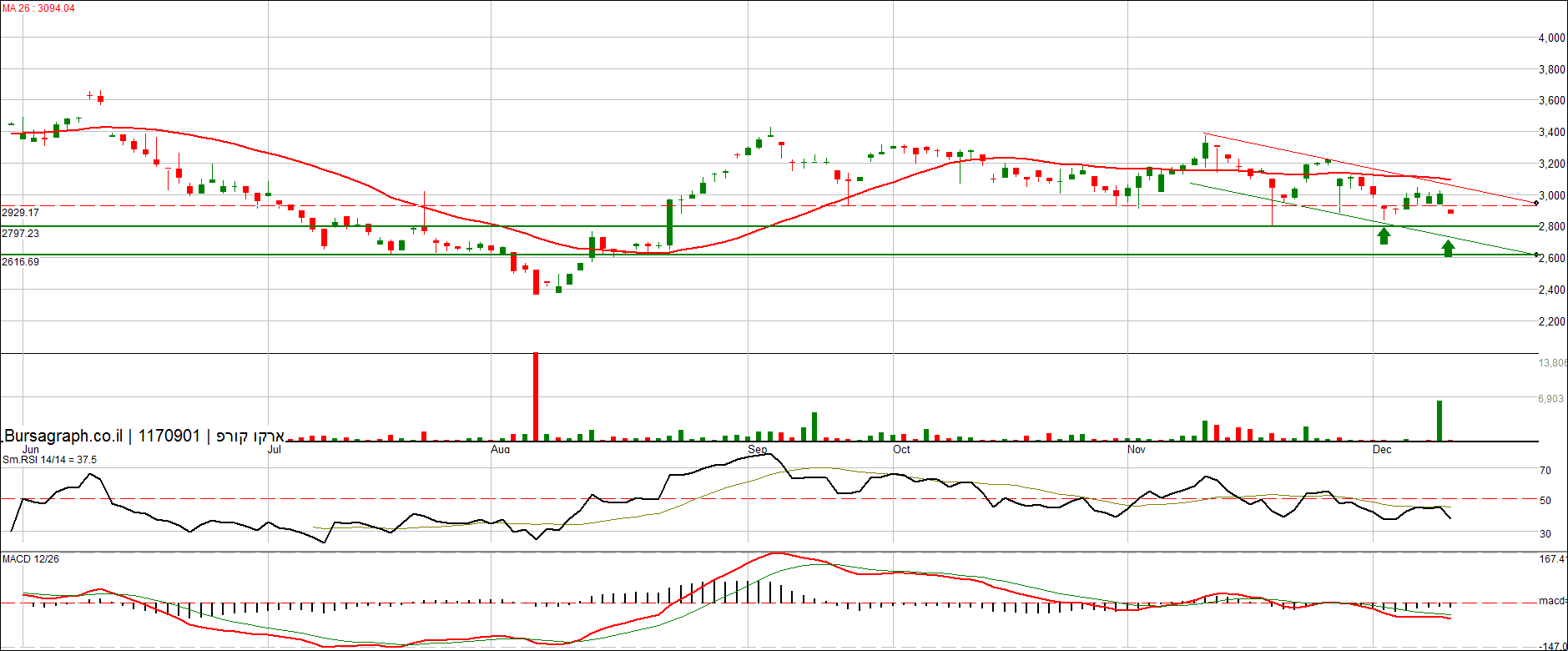Click the MACD 12/26 indicator label
1568x651 pixels.
click(31, 558)
